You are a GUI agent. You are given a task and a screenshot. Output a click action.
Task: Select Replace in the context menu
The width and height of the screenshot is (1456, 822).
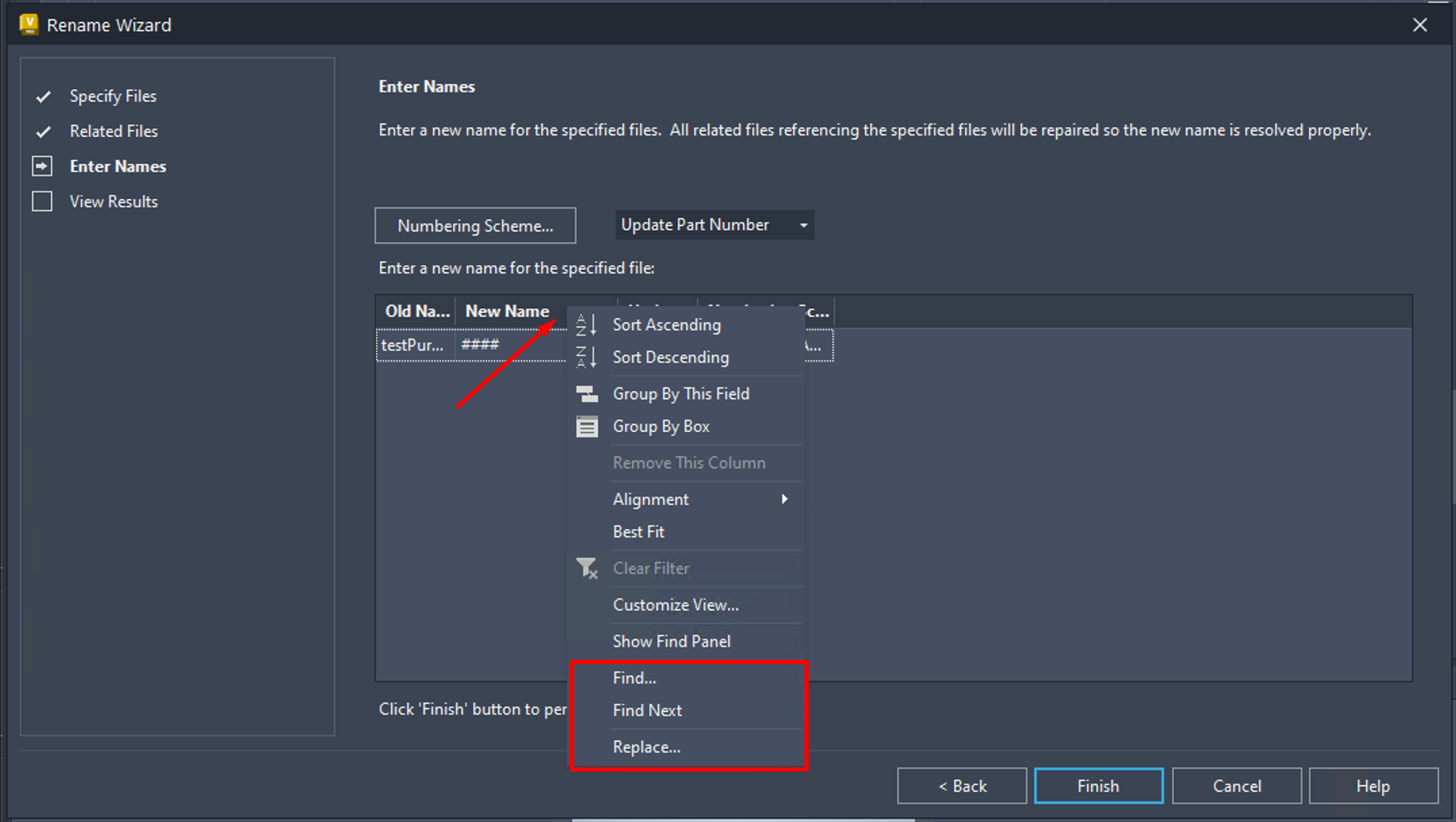click(646, 746)
